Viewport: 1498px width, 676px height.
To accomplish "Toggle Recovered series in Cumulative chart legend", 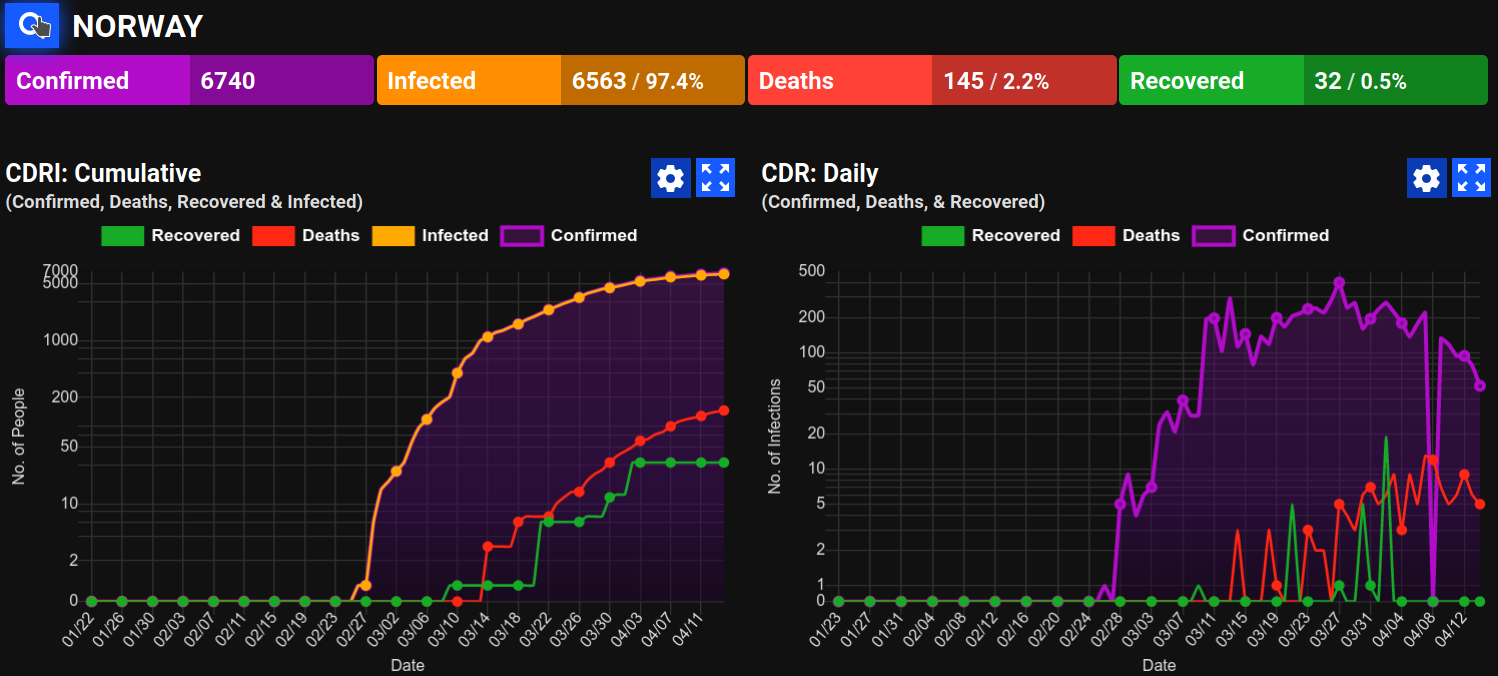I will [171, 236].
